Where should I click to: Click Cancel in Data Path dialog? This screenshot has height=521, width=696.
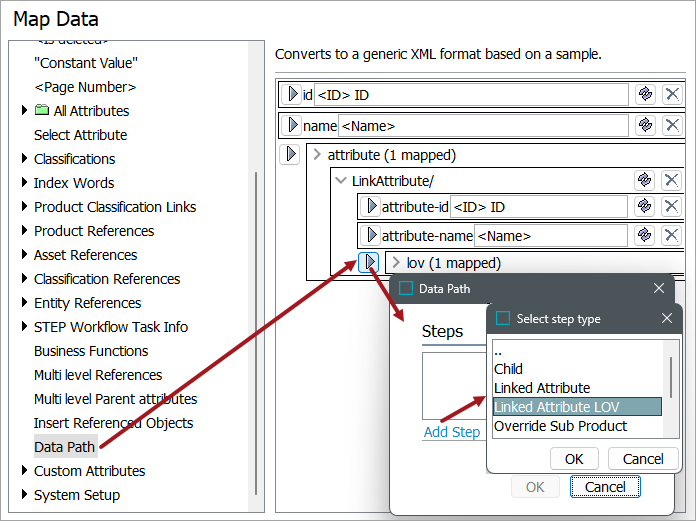605,487
